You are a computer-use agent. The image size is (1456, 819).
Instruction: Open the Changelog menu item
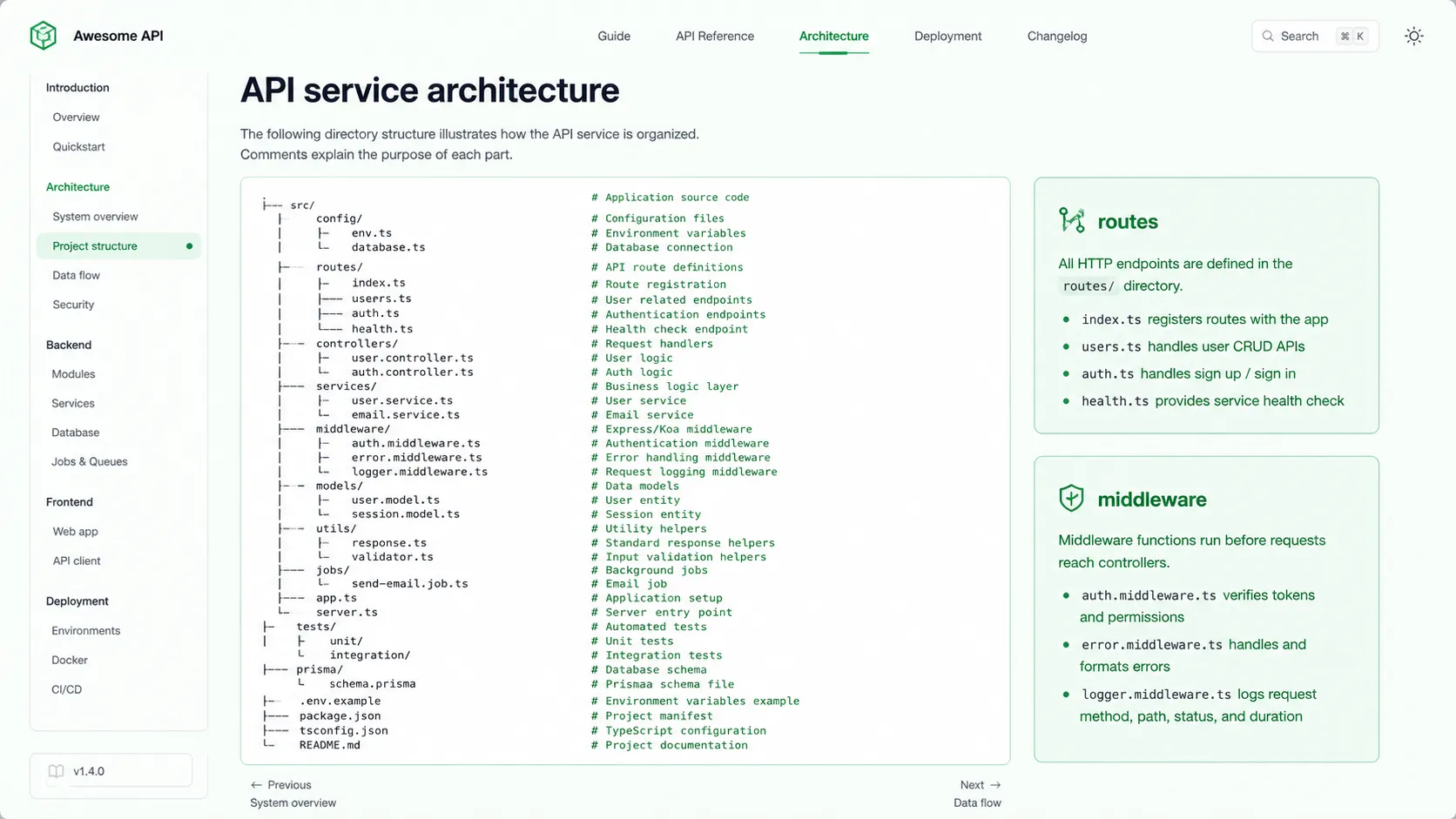click(1056, 36)
